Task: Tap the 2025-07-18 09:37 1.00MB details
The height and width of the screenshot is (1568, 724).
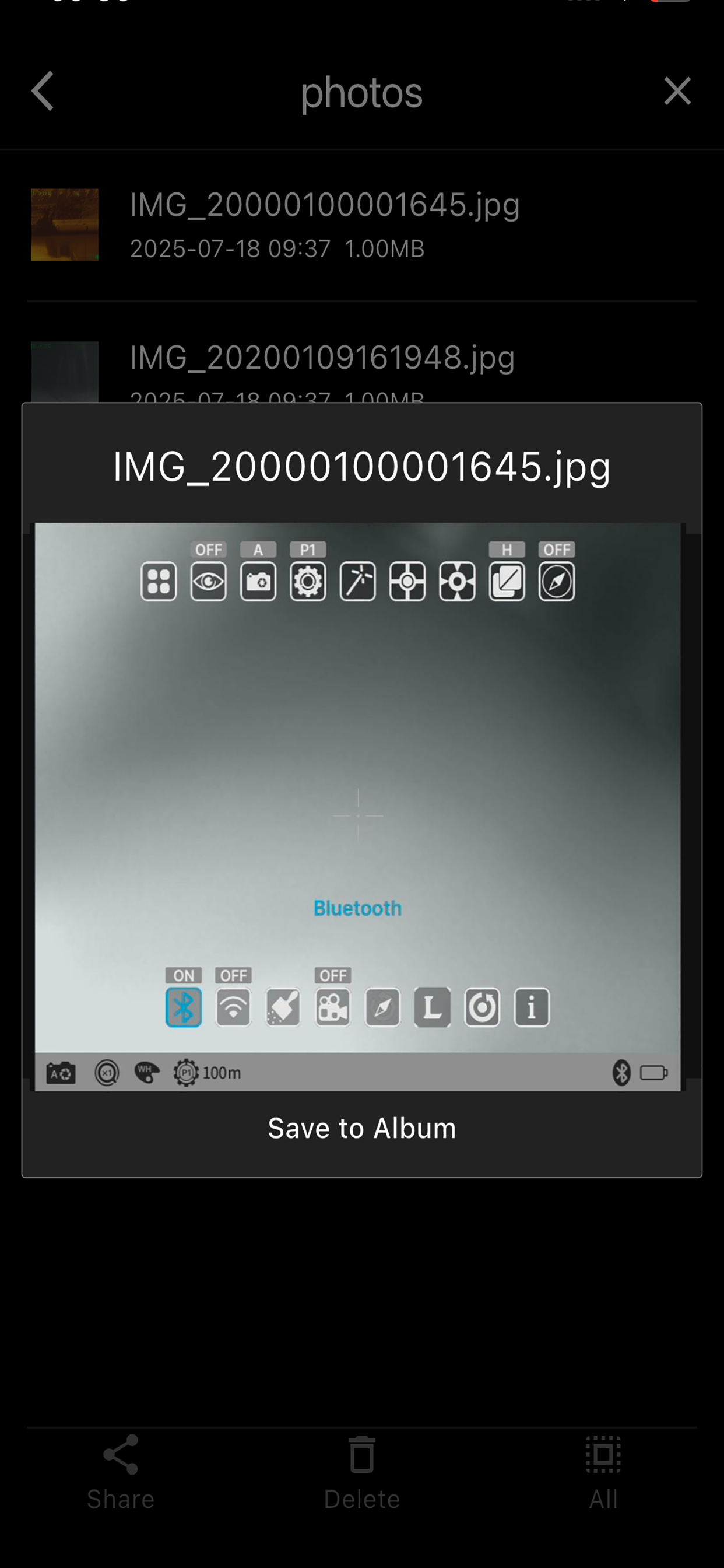Action: click(277, 249)
